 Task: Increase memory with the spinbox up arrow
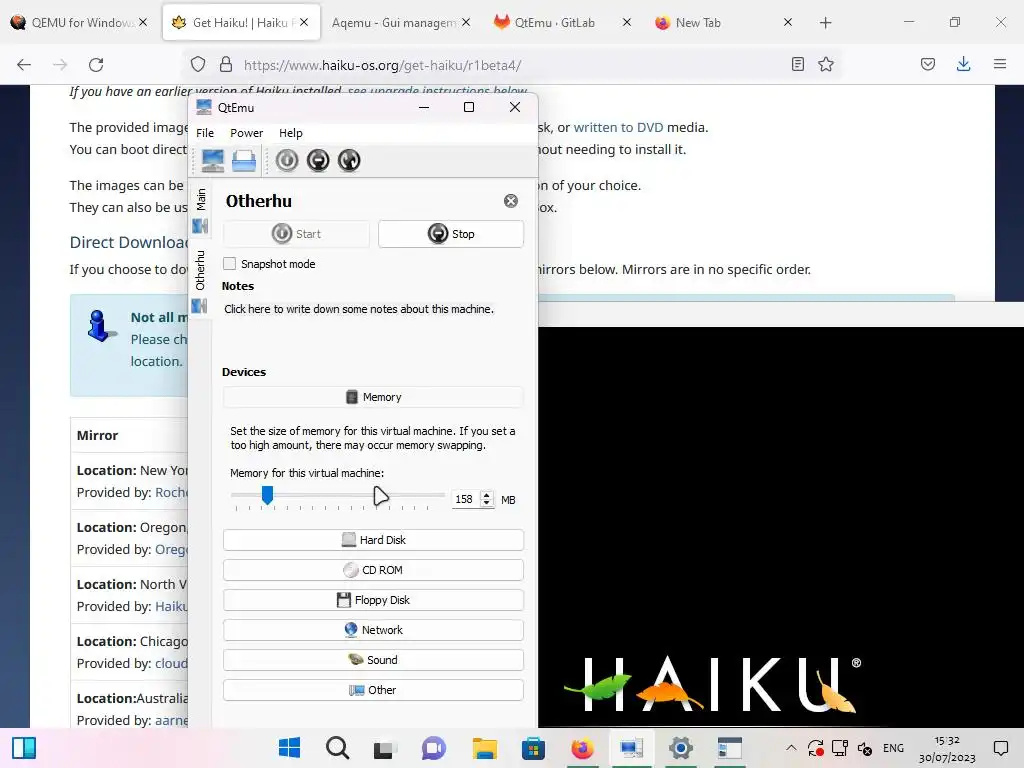[487, 495]
